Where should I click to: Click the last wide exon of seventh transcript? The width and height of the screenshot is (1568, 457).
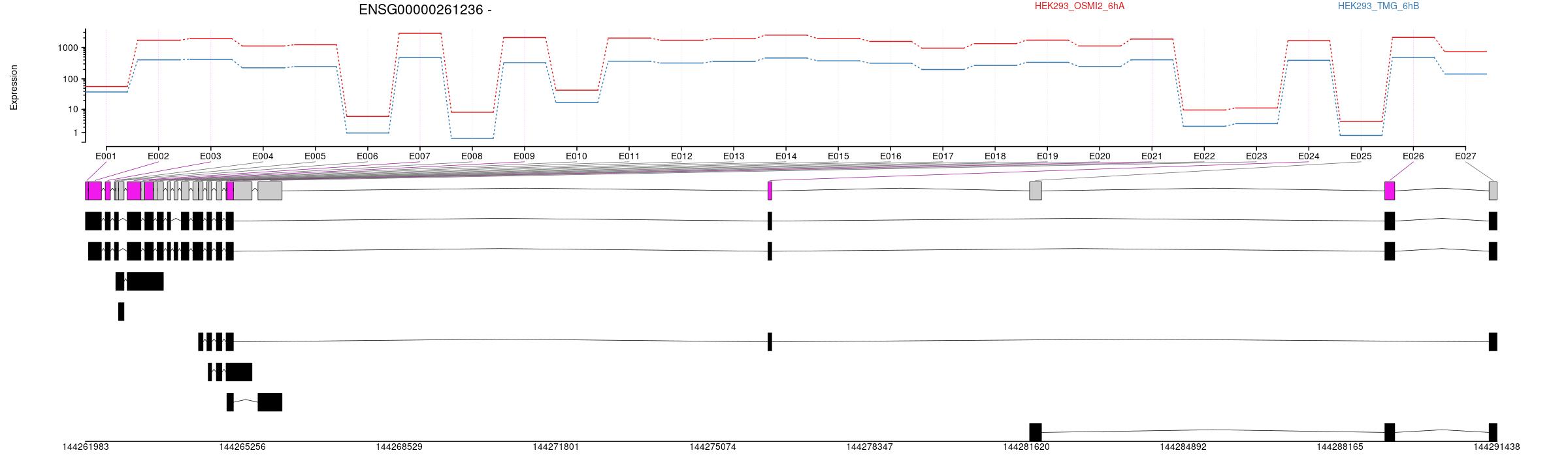click(x=270, y=402)
